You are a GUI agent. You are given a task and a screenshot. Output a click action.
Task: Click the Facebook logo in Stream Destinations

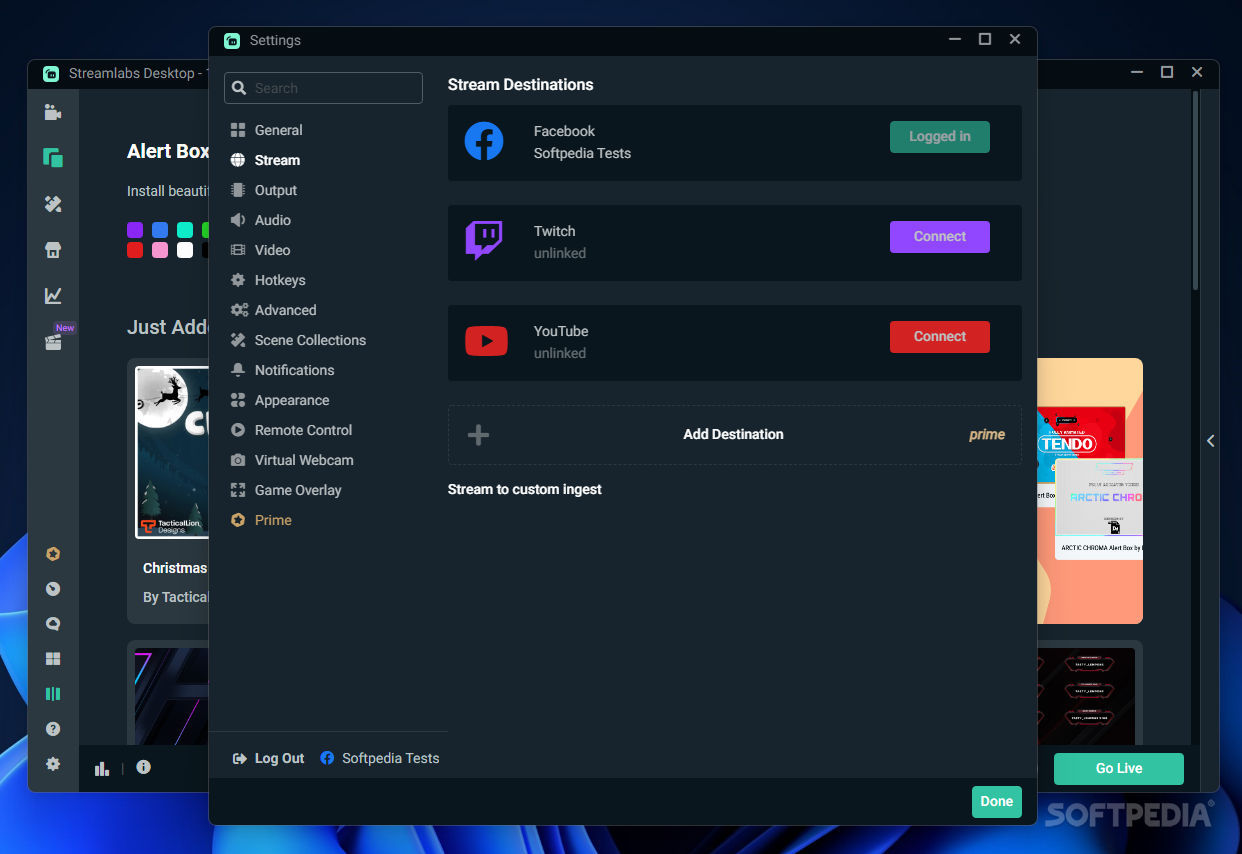tap(484, 141)
